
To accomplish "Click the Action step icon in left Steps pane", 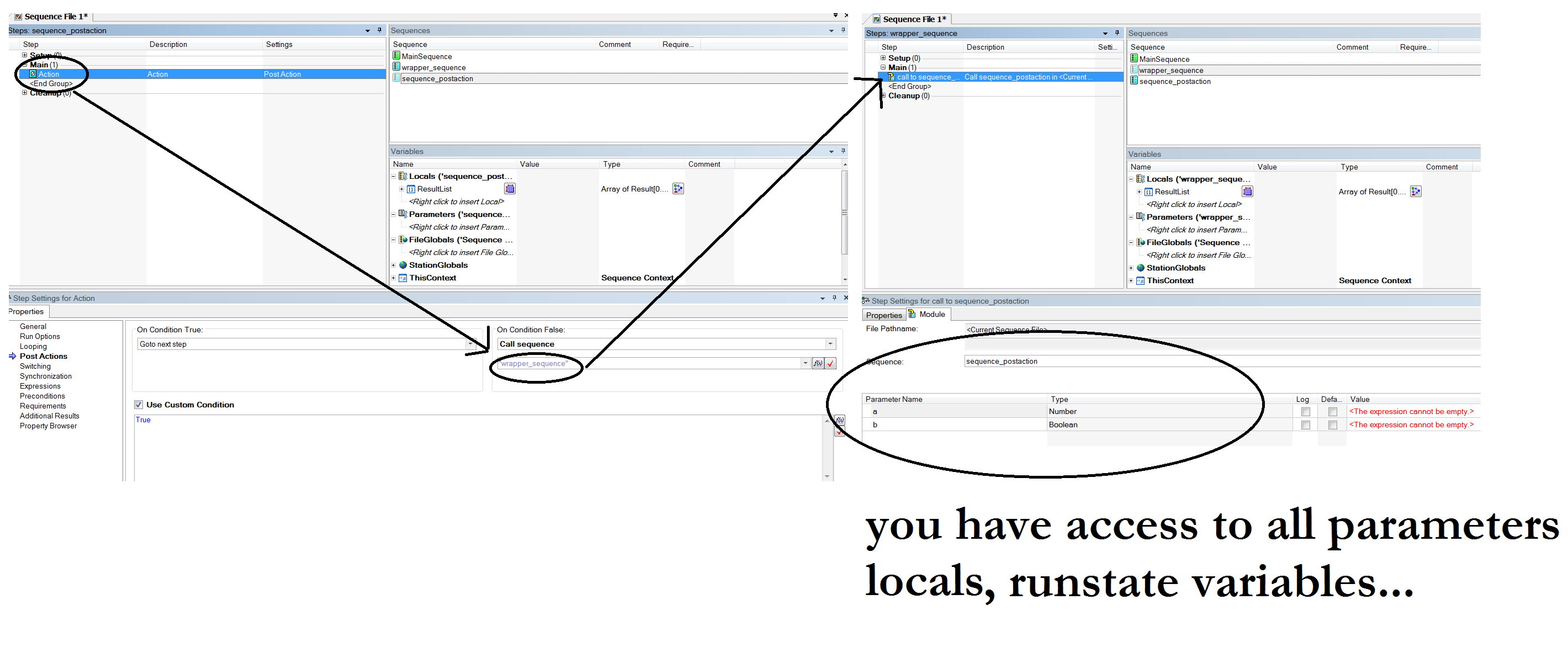I will tap(33, 73).
